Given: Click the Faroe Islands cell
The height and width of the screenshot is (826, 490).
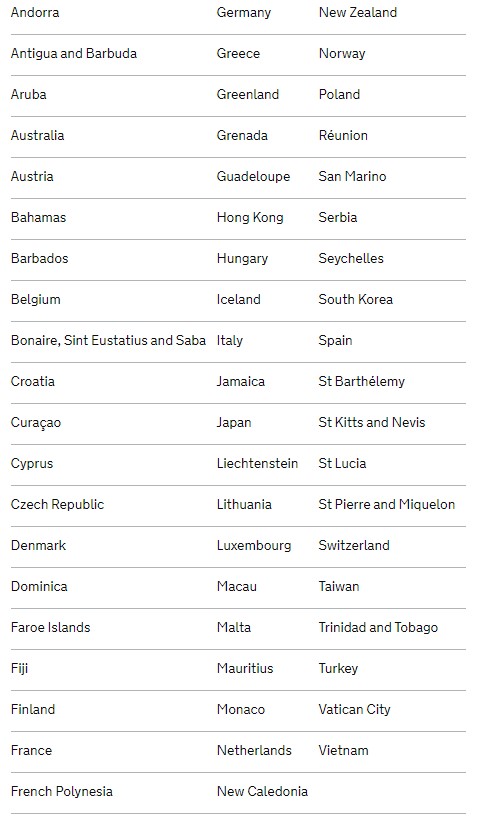Looking at the screenshot, I should coord(51,627).
